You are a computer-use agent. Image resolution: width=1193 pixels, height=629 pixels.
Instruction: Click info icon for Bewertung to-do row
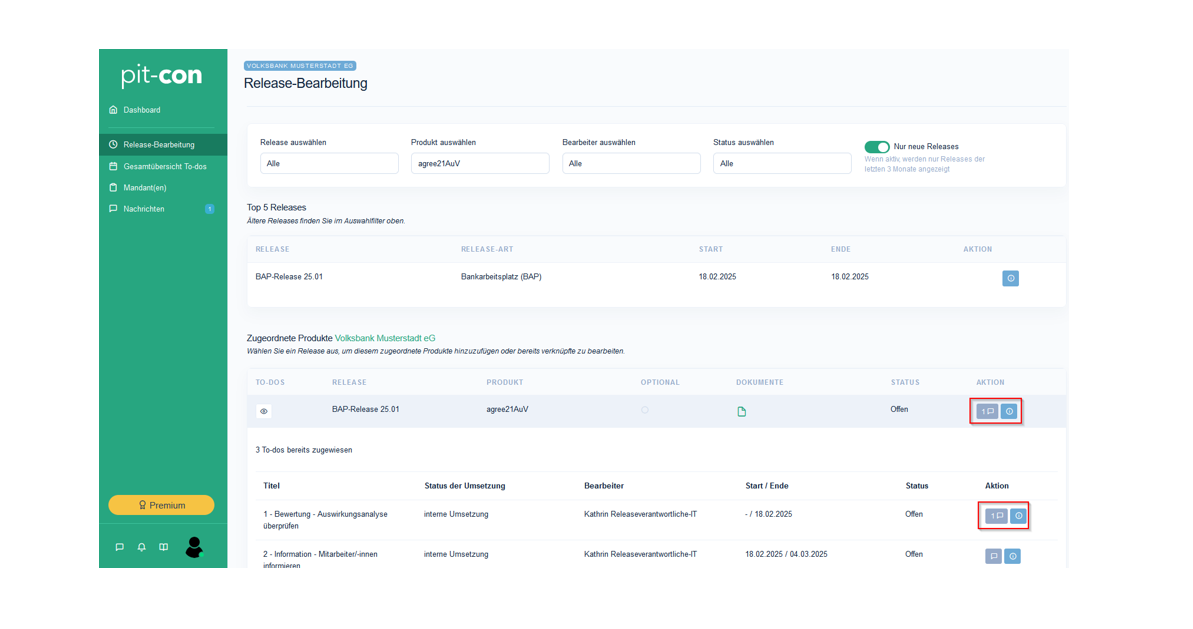(x=1018, y=516)
